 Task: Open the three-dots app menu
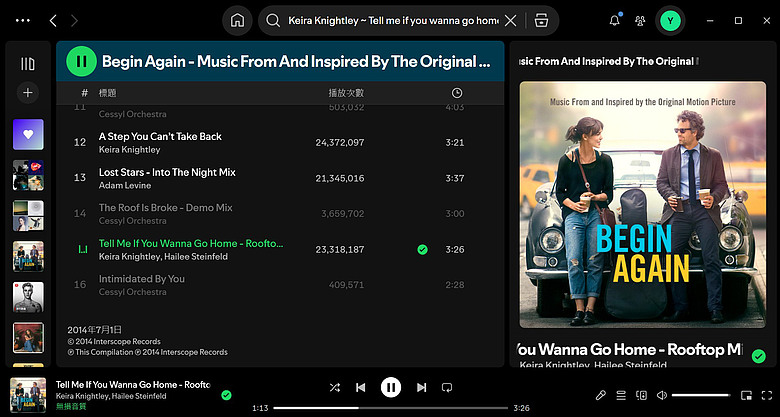pyautogui.click(x=23, y=20)
